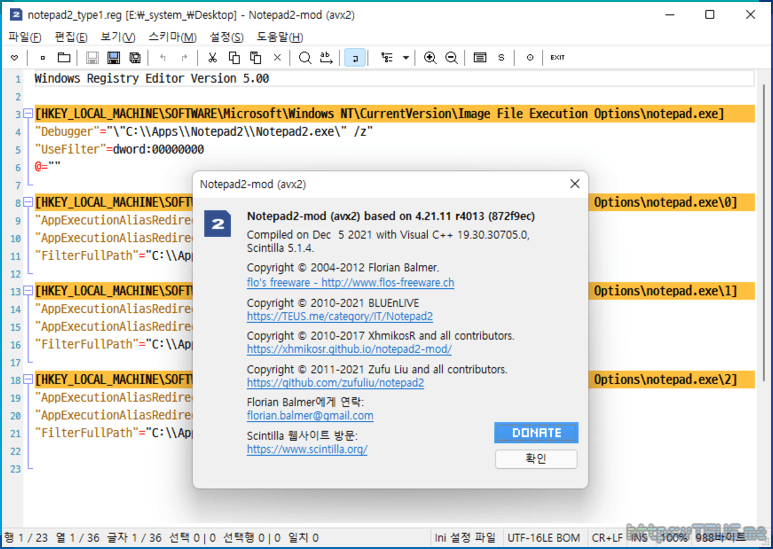
Task: Open the github.com/zufuliu/notepad2 link
Action: (335, 383)
